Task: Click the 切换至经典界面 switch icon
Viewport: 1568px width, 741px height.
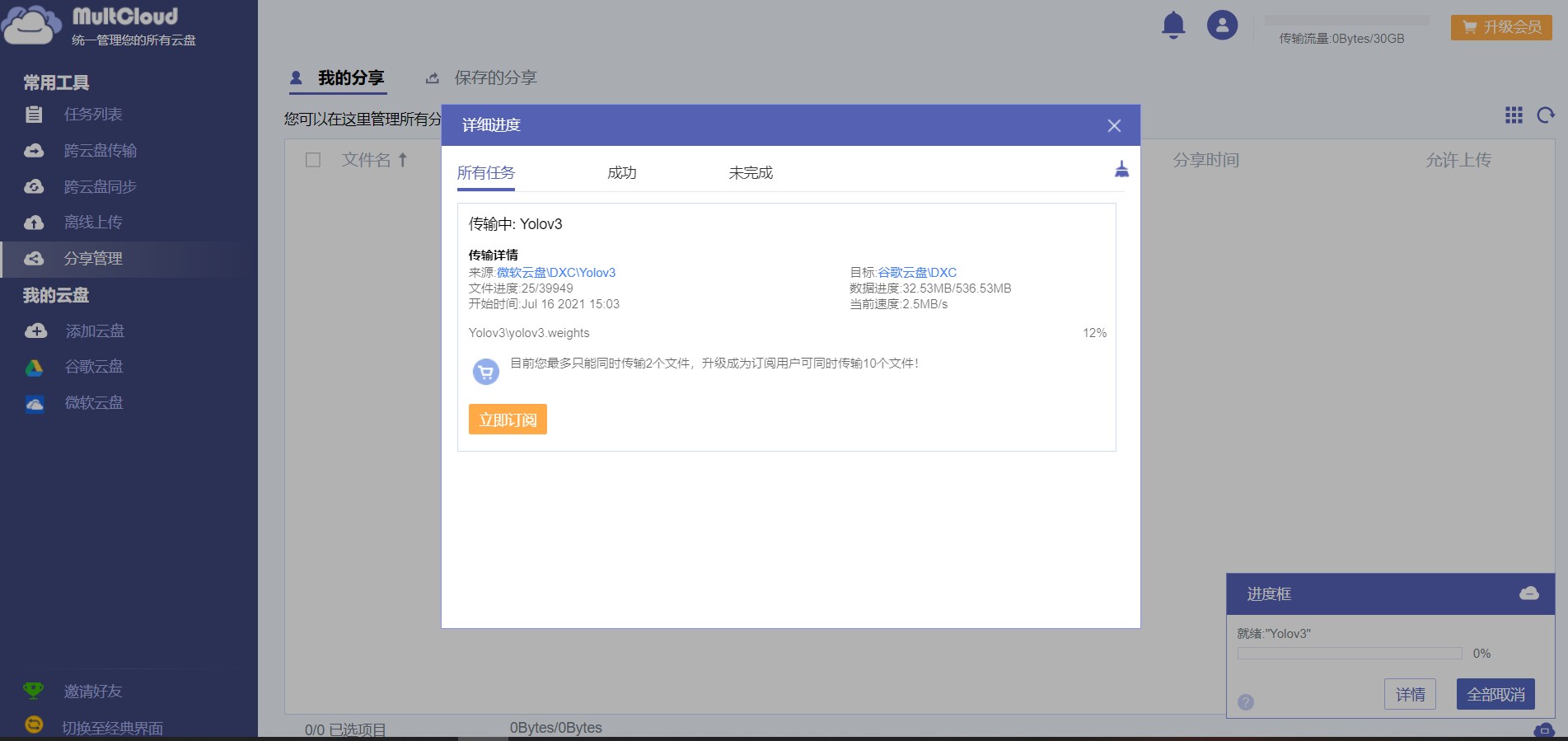Action: 34,725
